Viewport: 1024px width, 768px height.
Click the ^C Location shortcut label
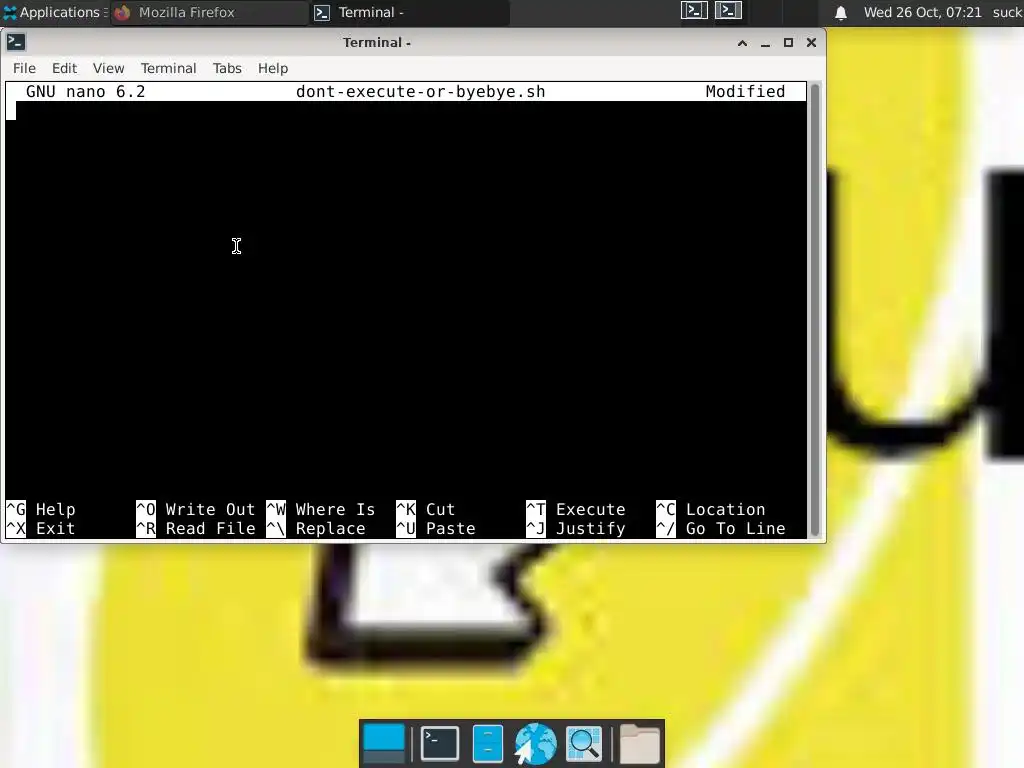(x=711, y=509)
